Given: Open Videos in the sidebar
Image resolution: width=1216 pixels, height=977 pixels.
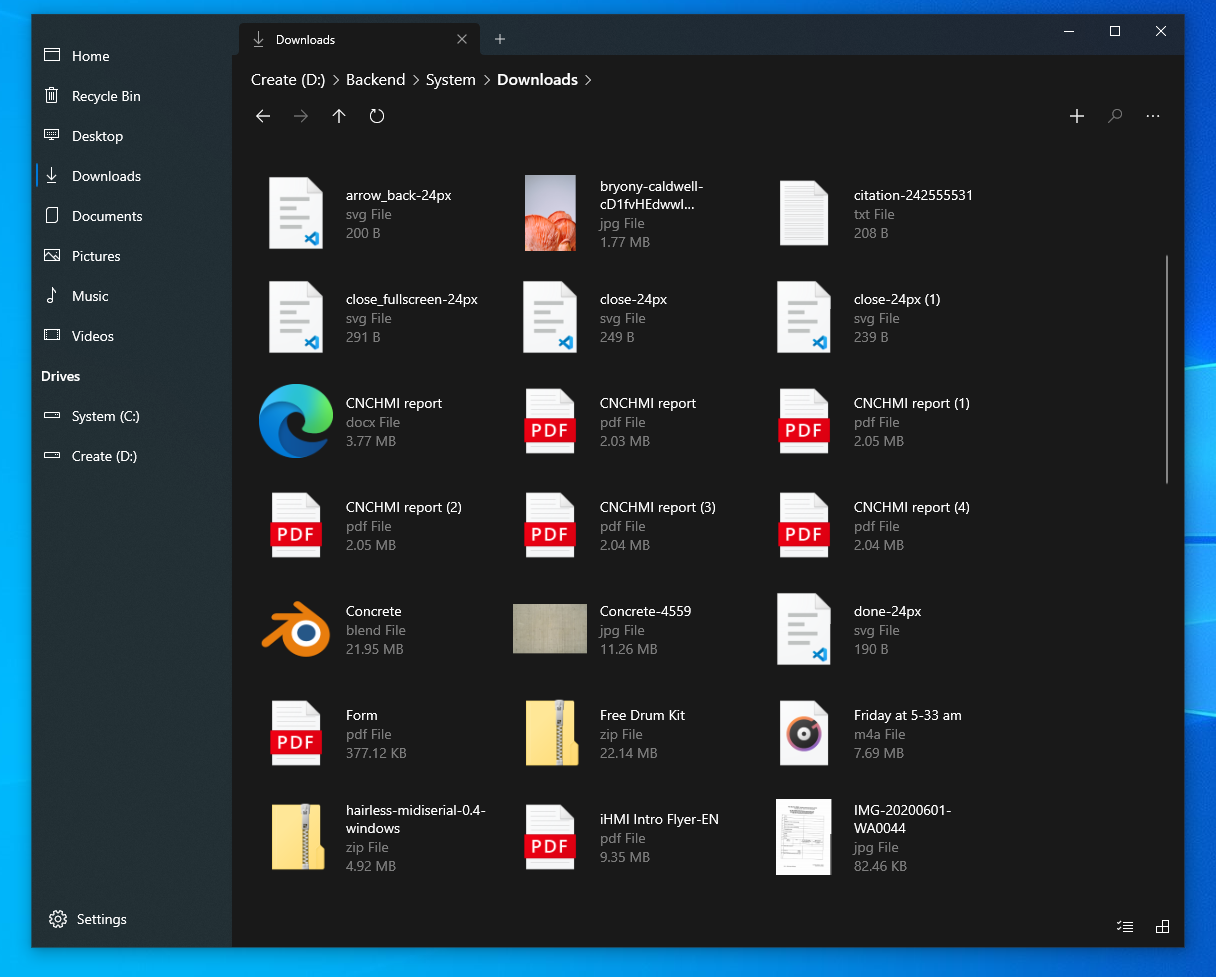Looking at the screenshot, I should click(x=134, y=336).
